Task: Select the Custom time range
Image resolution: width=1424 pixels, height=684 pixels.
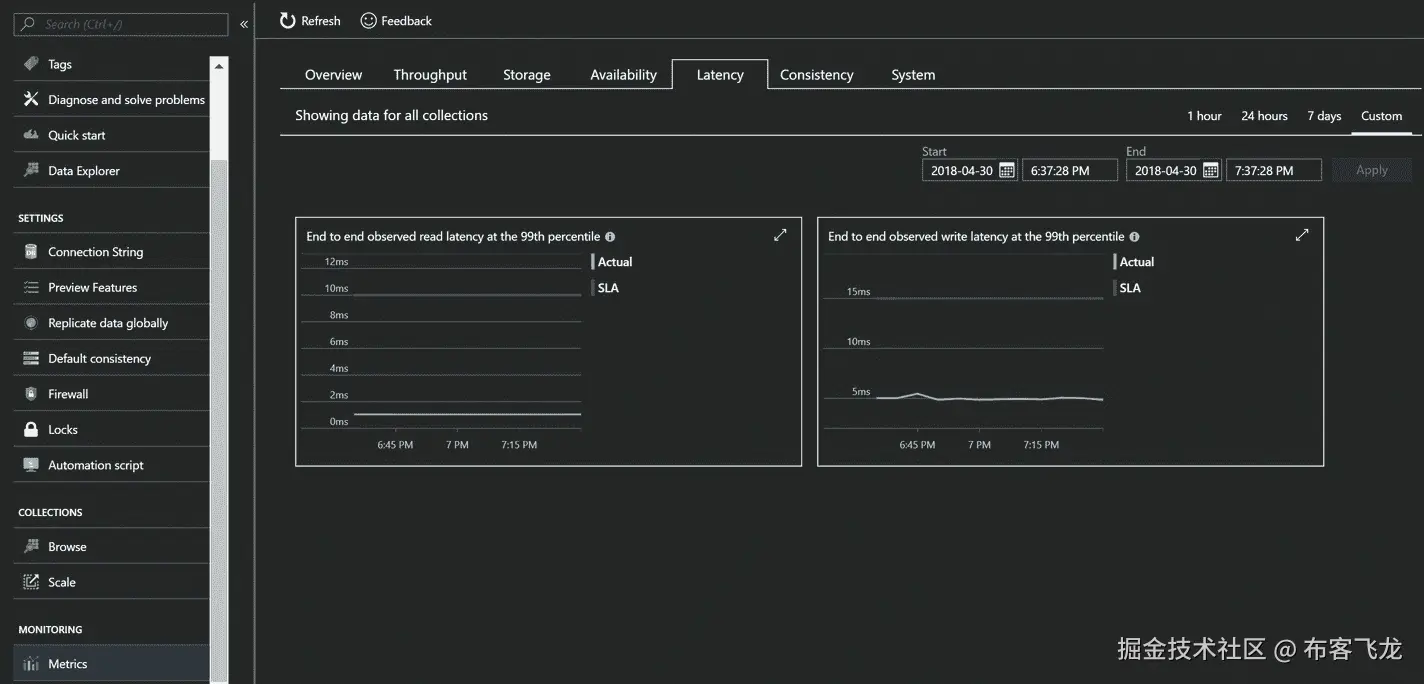Action: coord(1382,116)
